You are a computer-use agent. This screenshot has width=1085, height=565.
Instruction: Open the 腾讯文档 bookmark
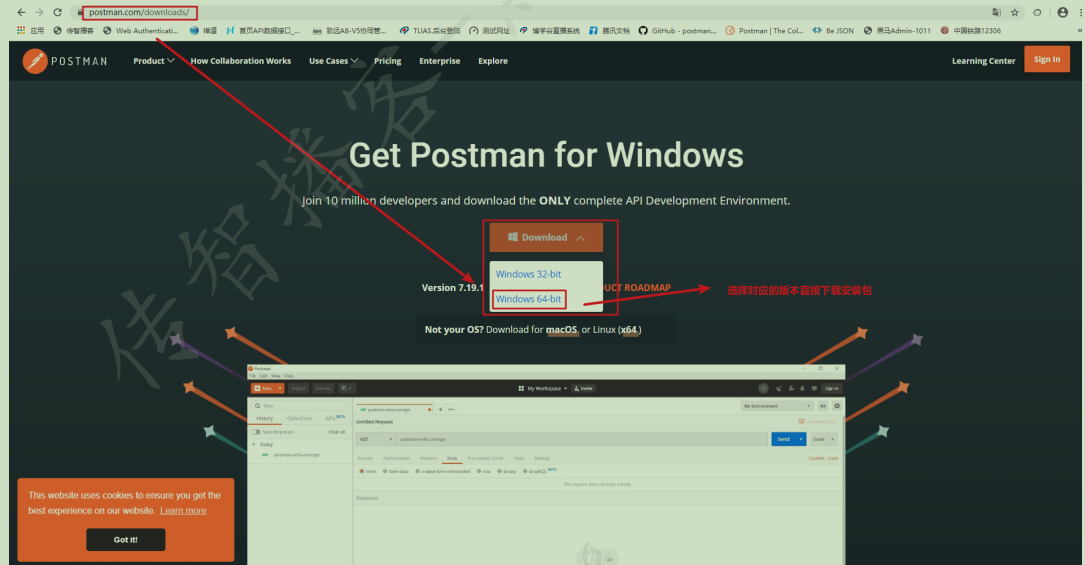610,30
